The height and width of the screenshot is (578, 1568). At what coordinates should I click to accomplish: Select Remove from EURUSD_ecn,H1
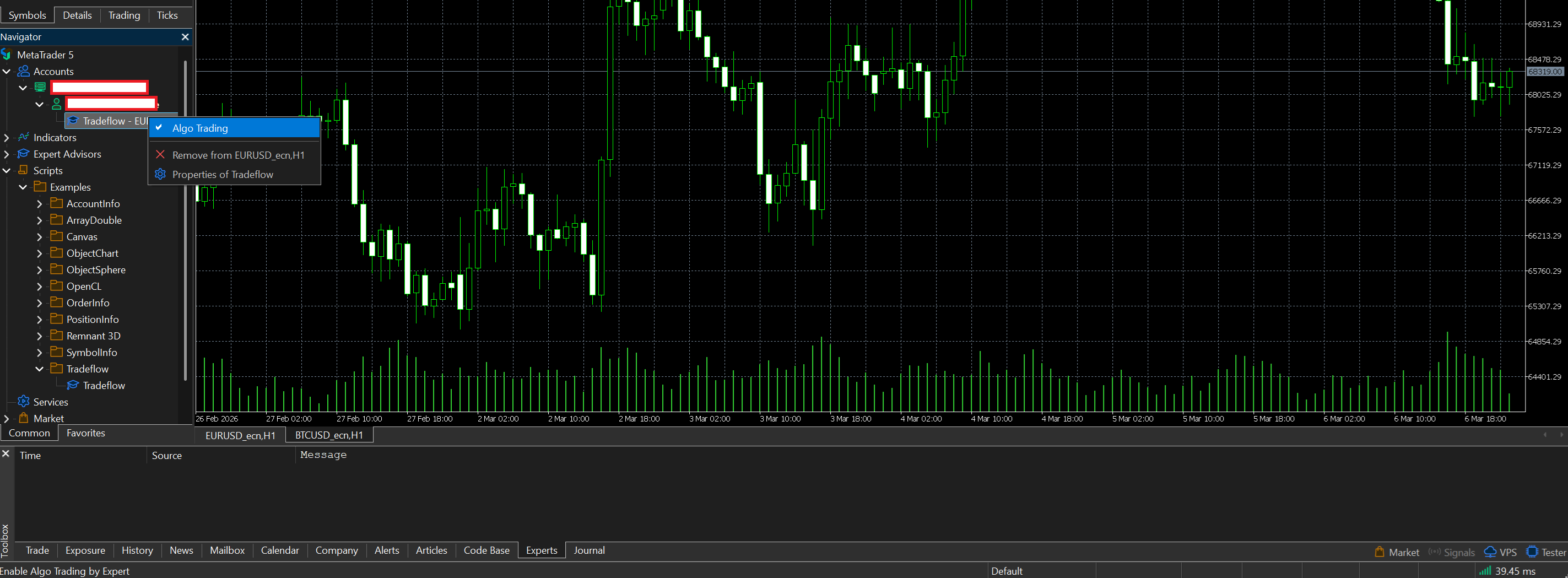click(x=234, y=155)
